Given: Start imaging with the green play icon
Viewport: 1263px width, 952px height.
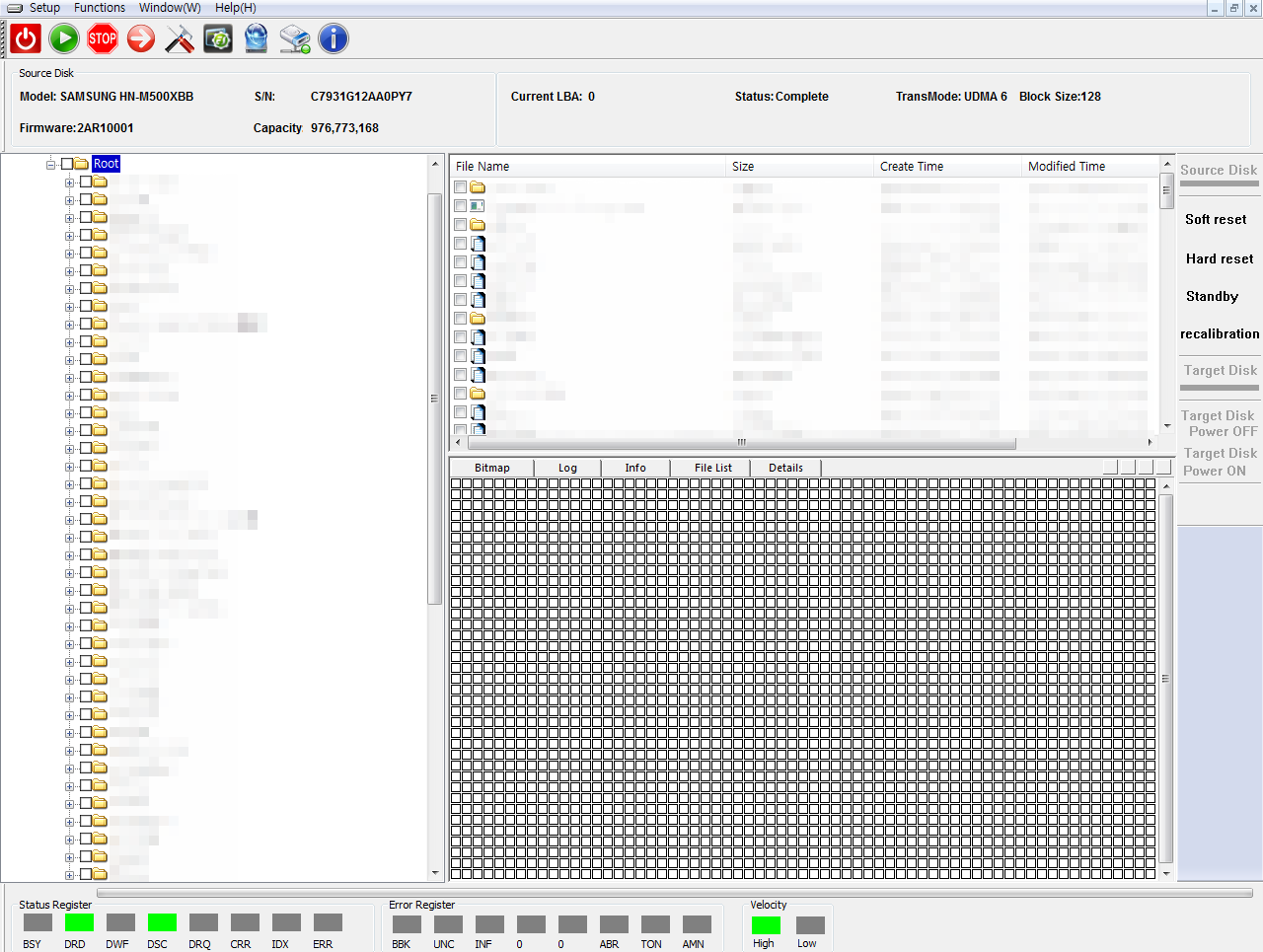Looking at the screenshot, I should pos(60,38).
